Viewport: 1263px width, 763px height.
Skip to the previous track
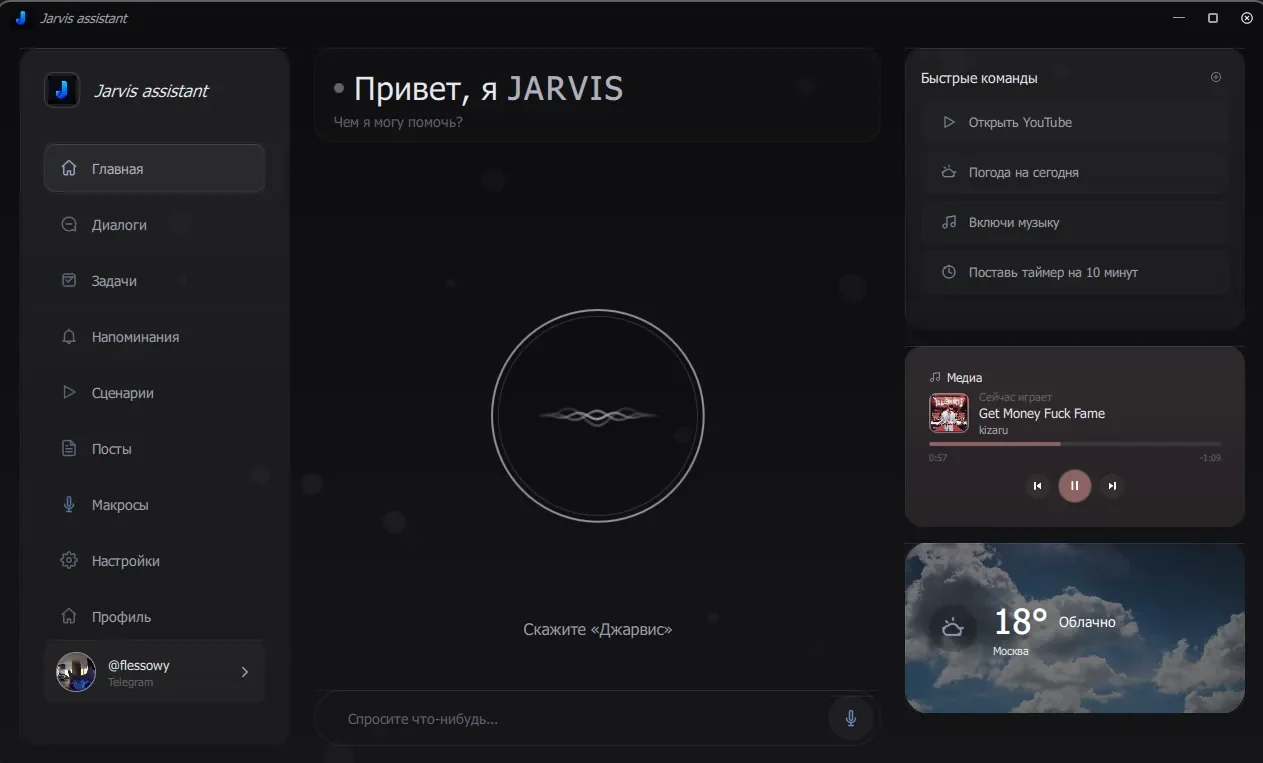point(1037,486)
